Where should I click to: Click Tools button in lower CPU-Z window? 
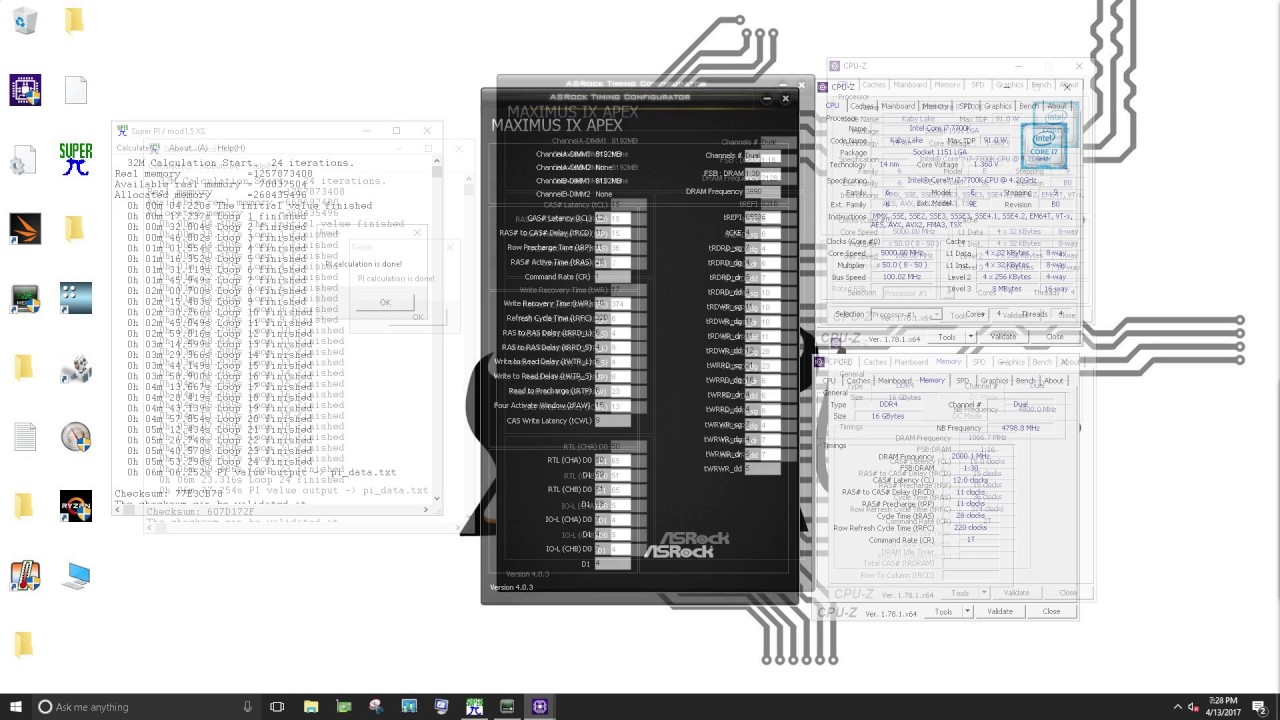point(943,612)
